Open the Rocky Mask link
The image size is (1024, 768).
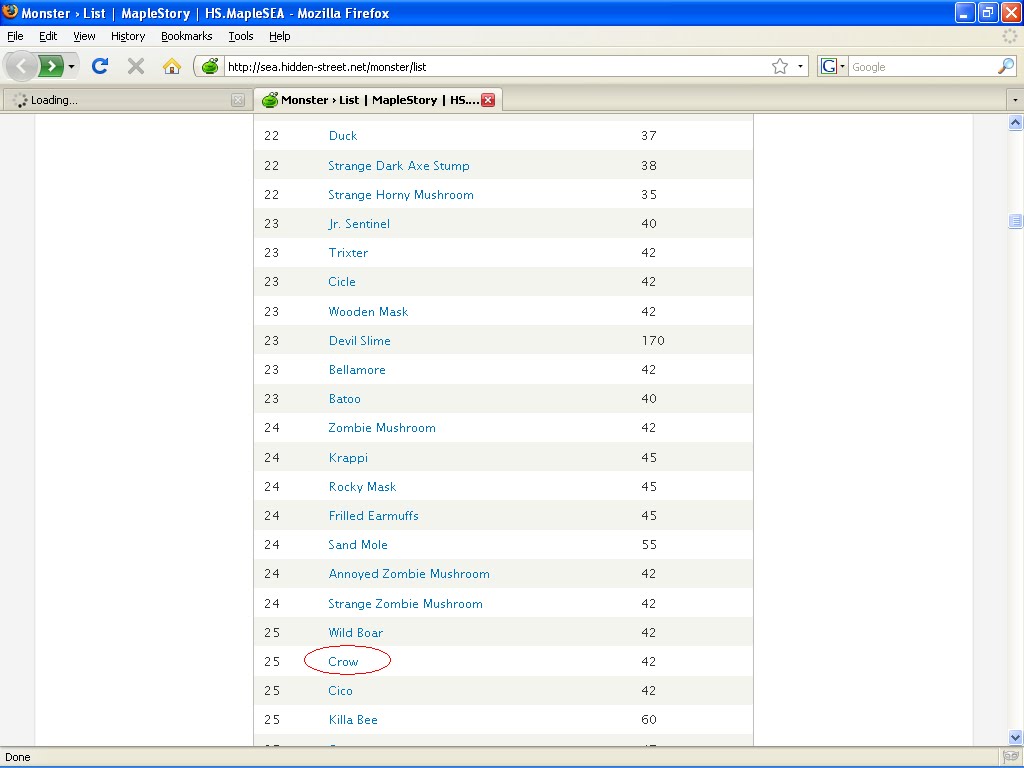[x=362, y=487]
